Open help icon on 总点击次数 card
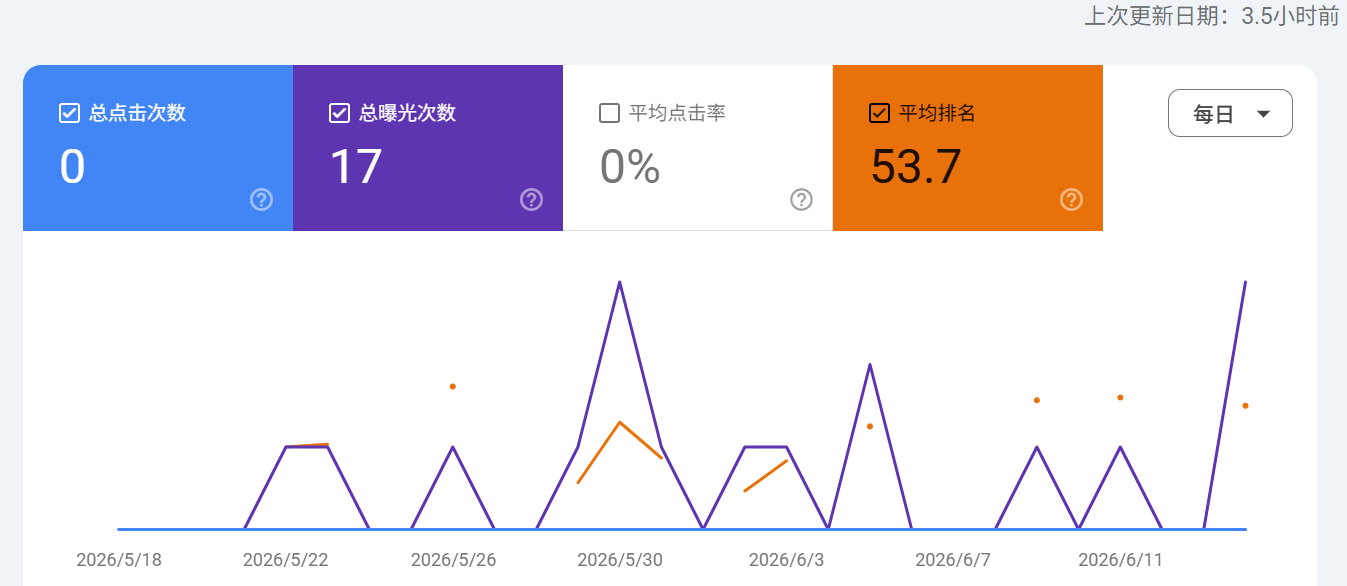The width and height of the screenshot is (1347, 586). pyautogui.click(x=261, y=200)
